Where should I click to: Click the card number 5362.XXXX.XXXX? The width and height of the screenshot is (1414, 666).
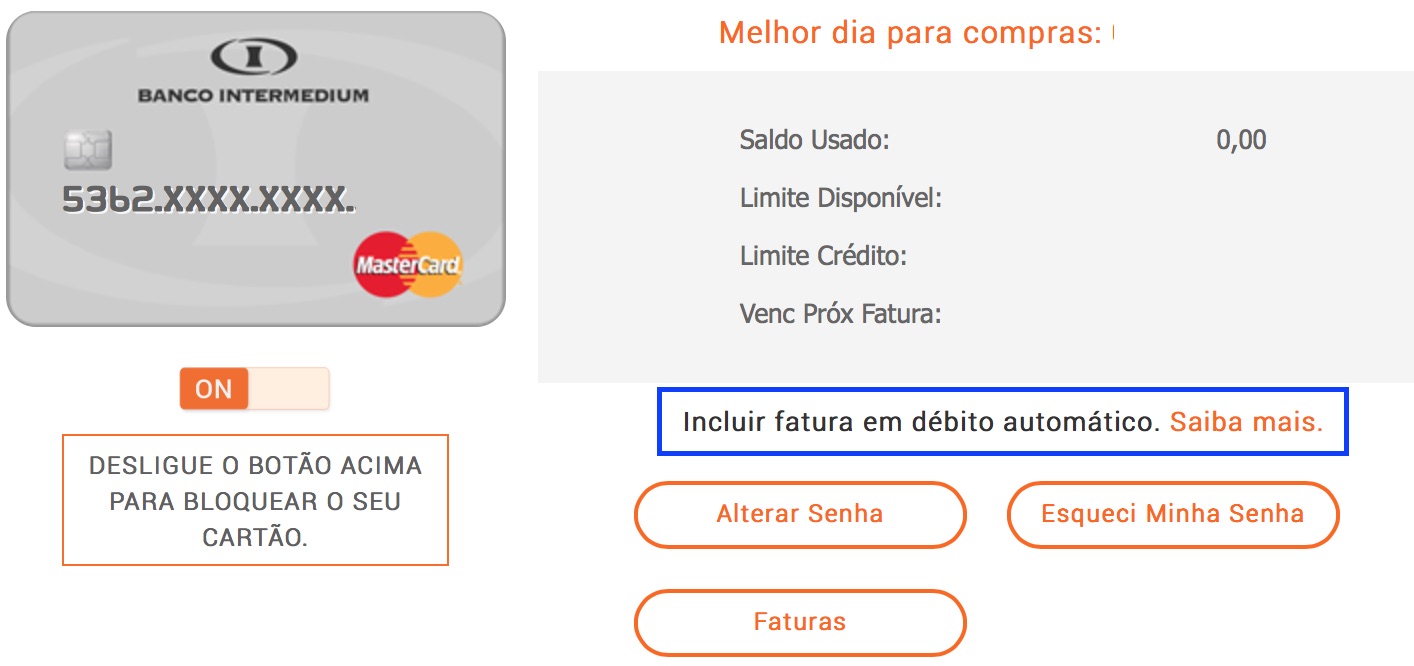coord(208,200)
